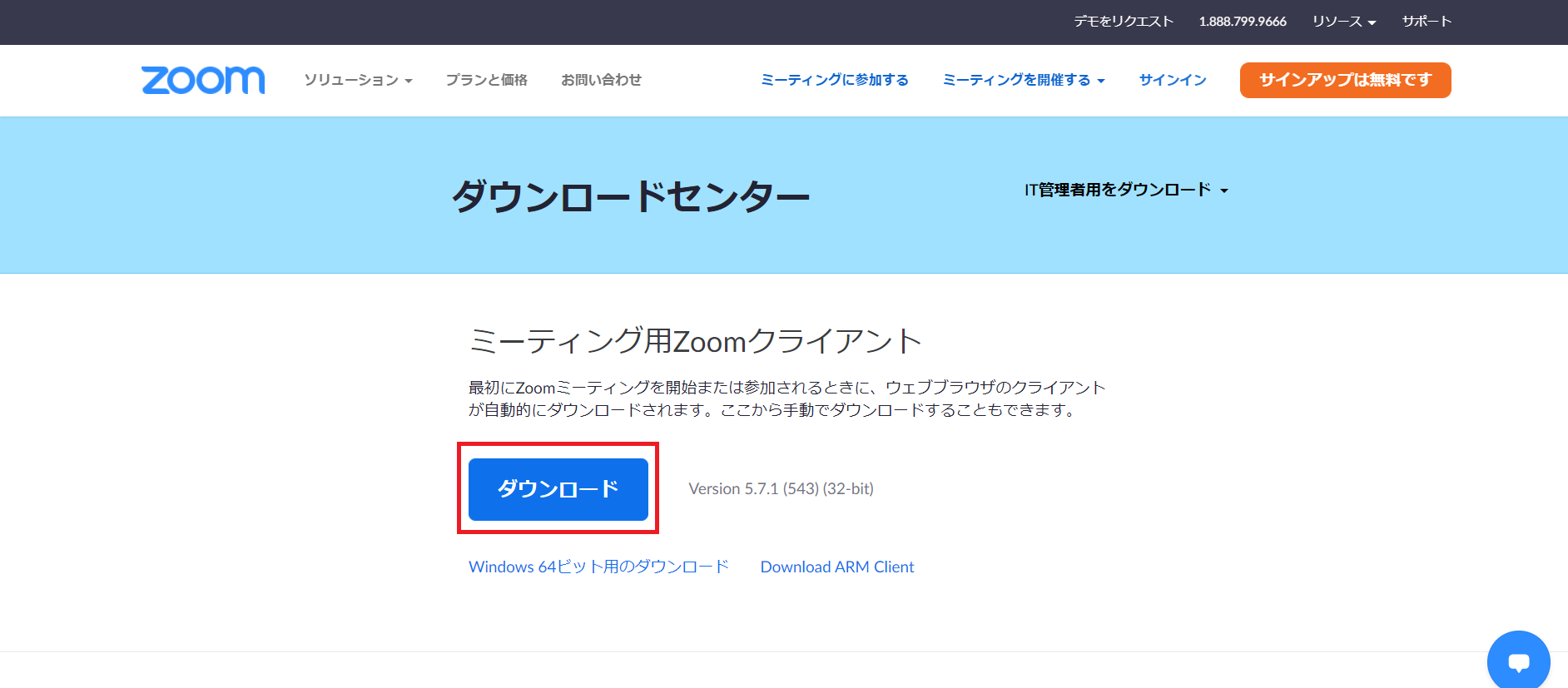Viewport: 1568px width, 688px height.
Task: Go to プランと価格 page
Action: click(486, 80)
